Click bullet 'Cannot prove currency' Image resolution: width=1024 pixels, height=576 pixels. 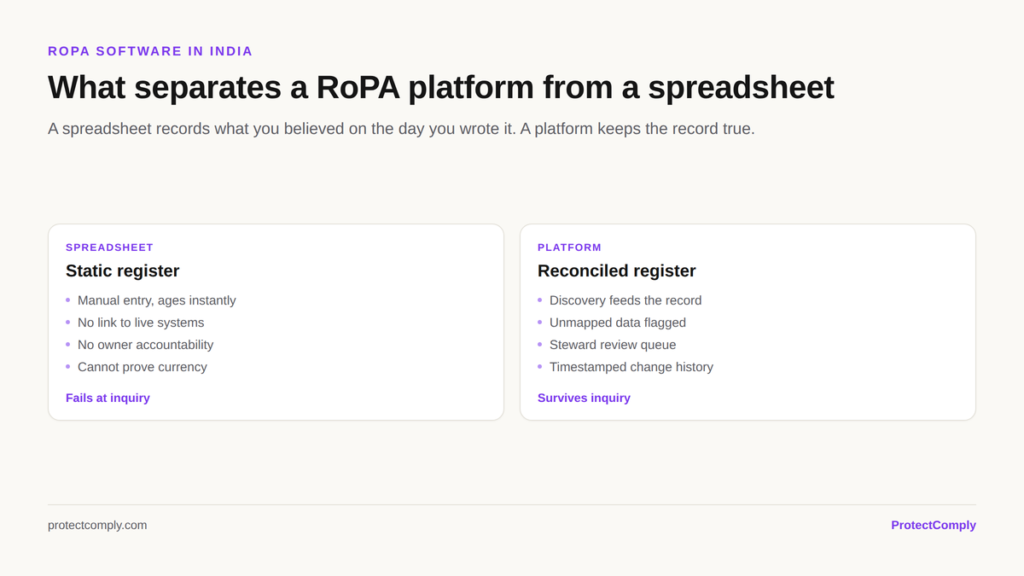pos(142,367)
